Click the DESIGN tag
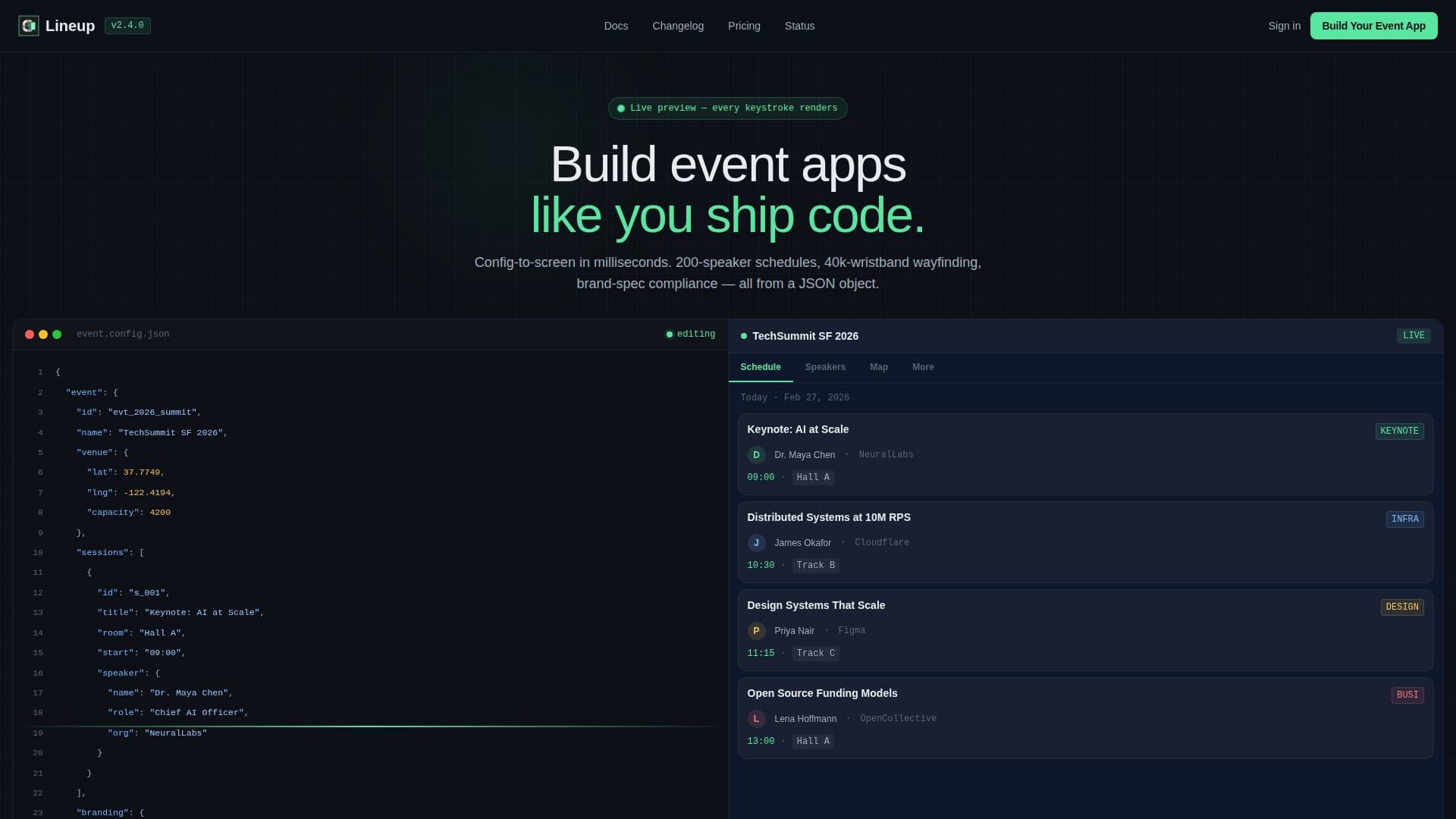Viewport: 1456px width, 819px height. coord(1402,607)
